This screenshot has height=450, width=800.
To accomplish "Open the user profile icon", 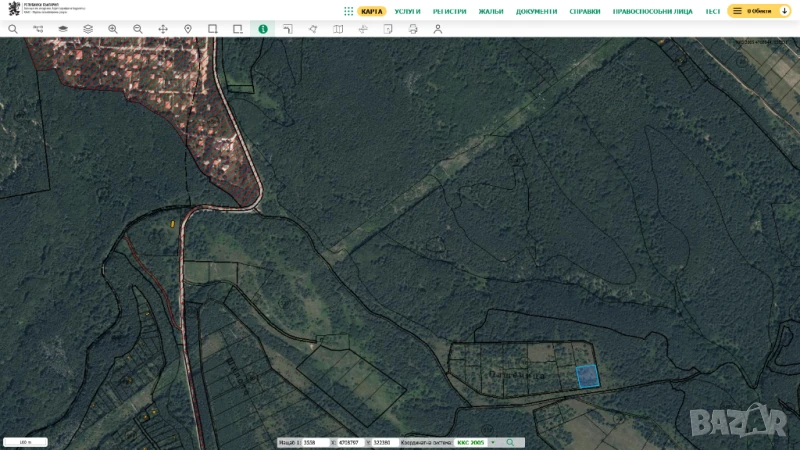I will click(x=438, y=29).
